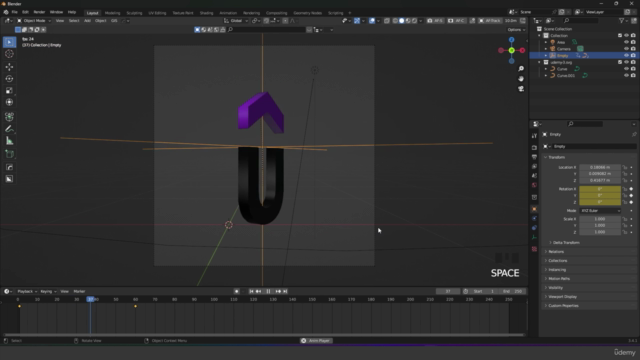
Task: Select the Measure tool
Action: point(9,141)
